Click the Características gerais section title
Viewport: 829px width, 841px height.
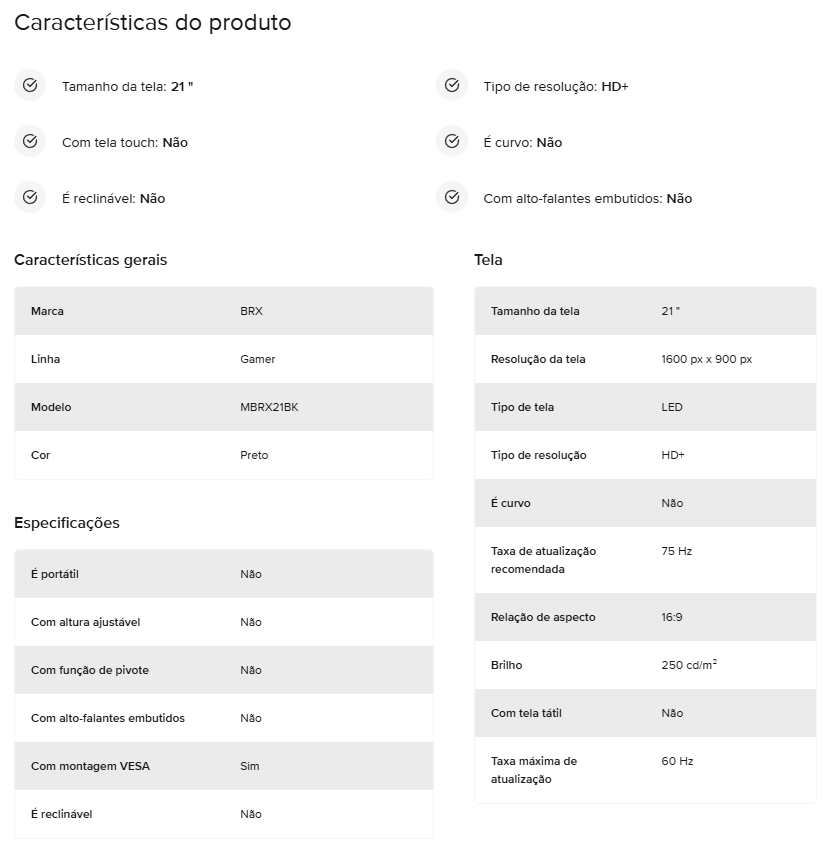click(x=91, y=260)
